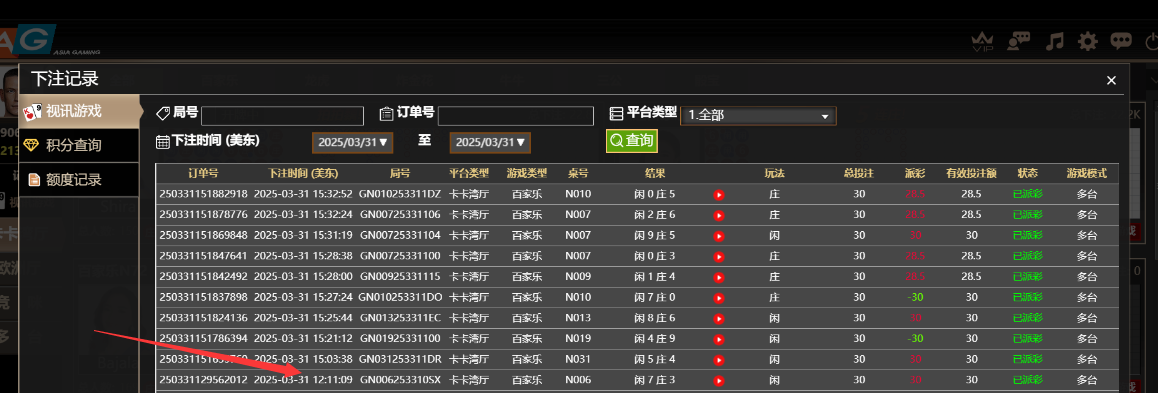Screen dimensions: 1158x393
Task: Focus the 局号 input field
Action: [282, 116]
